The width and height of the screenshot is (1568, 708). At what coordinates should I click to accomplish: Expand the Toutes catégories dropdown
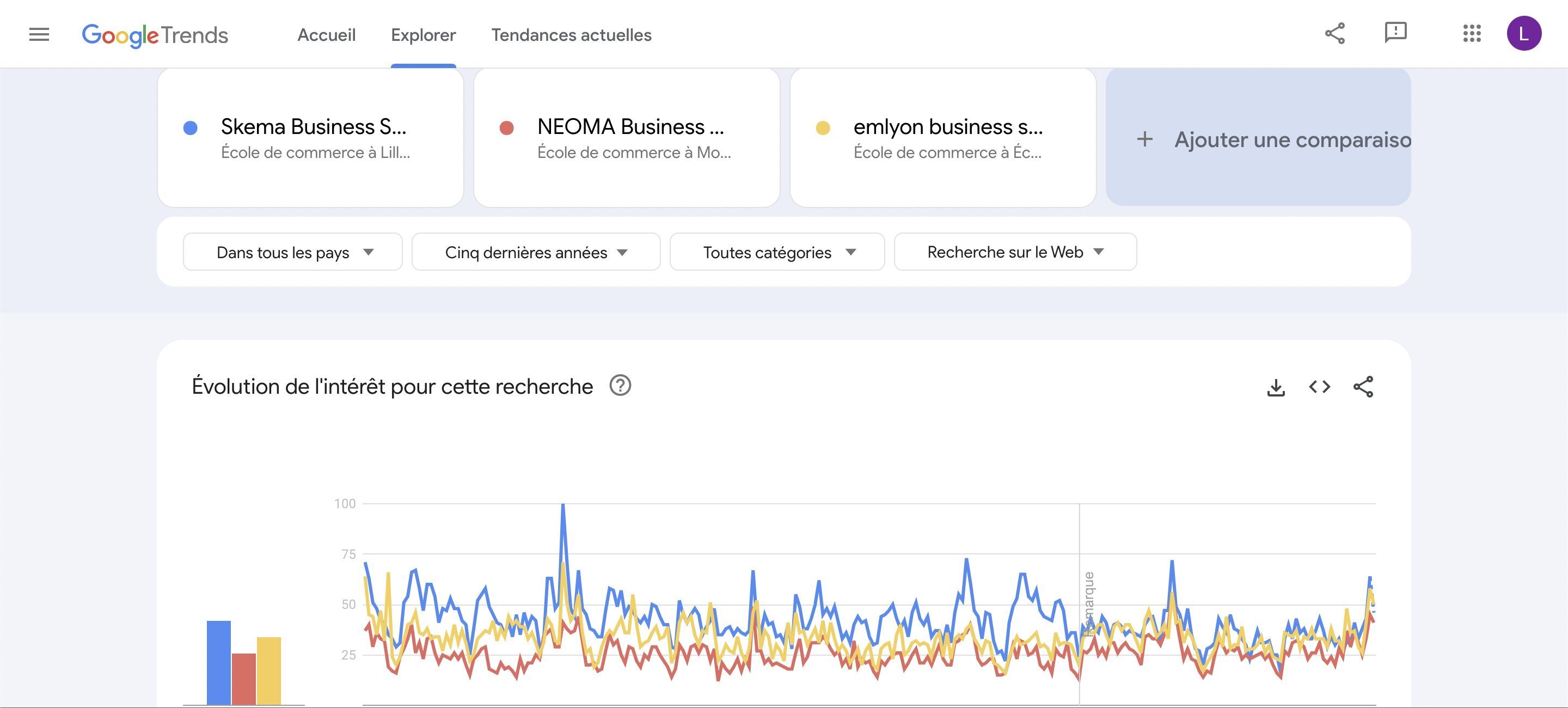point(777,252)
